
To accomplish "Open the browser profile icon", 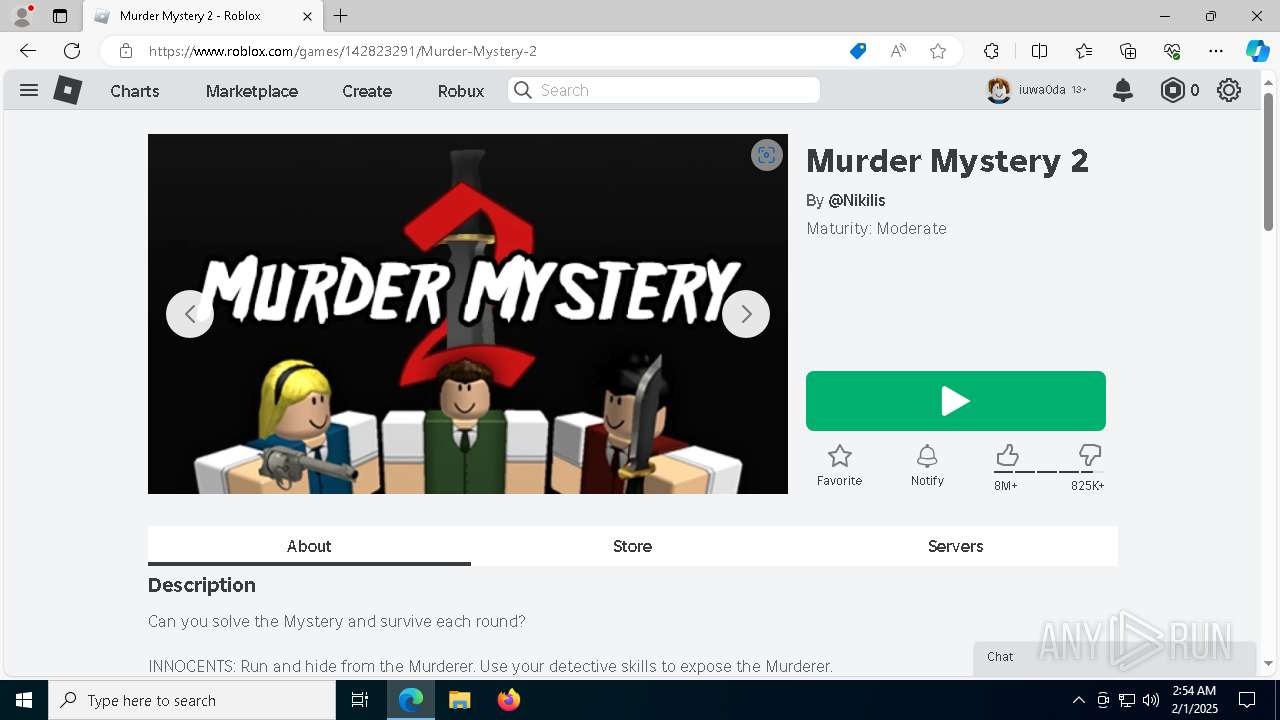I will tap(21, 16).
